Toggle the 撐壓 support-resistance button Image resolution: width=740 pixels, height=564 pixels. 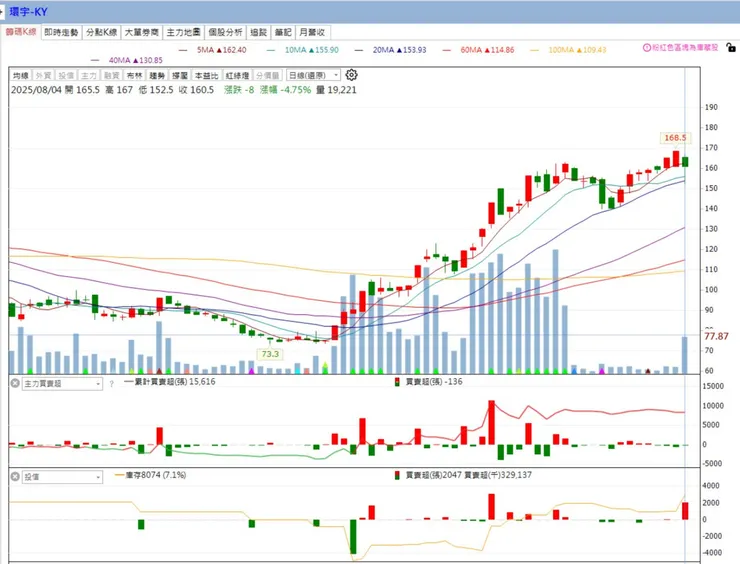point(179,76)
